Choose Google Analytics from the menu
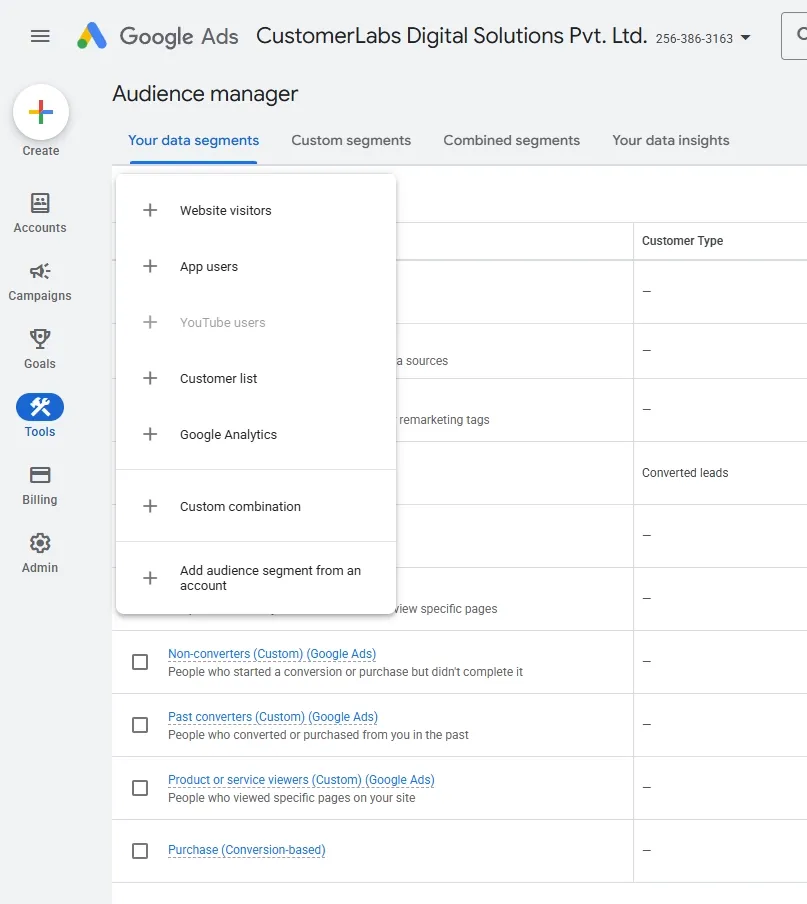Screen dimensions: 807x904 (256, 434)
